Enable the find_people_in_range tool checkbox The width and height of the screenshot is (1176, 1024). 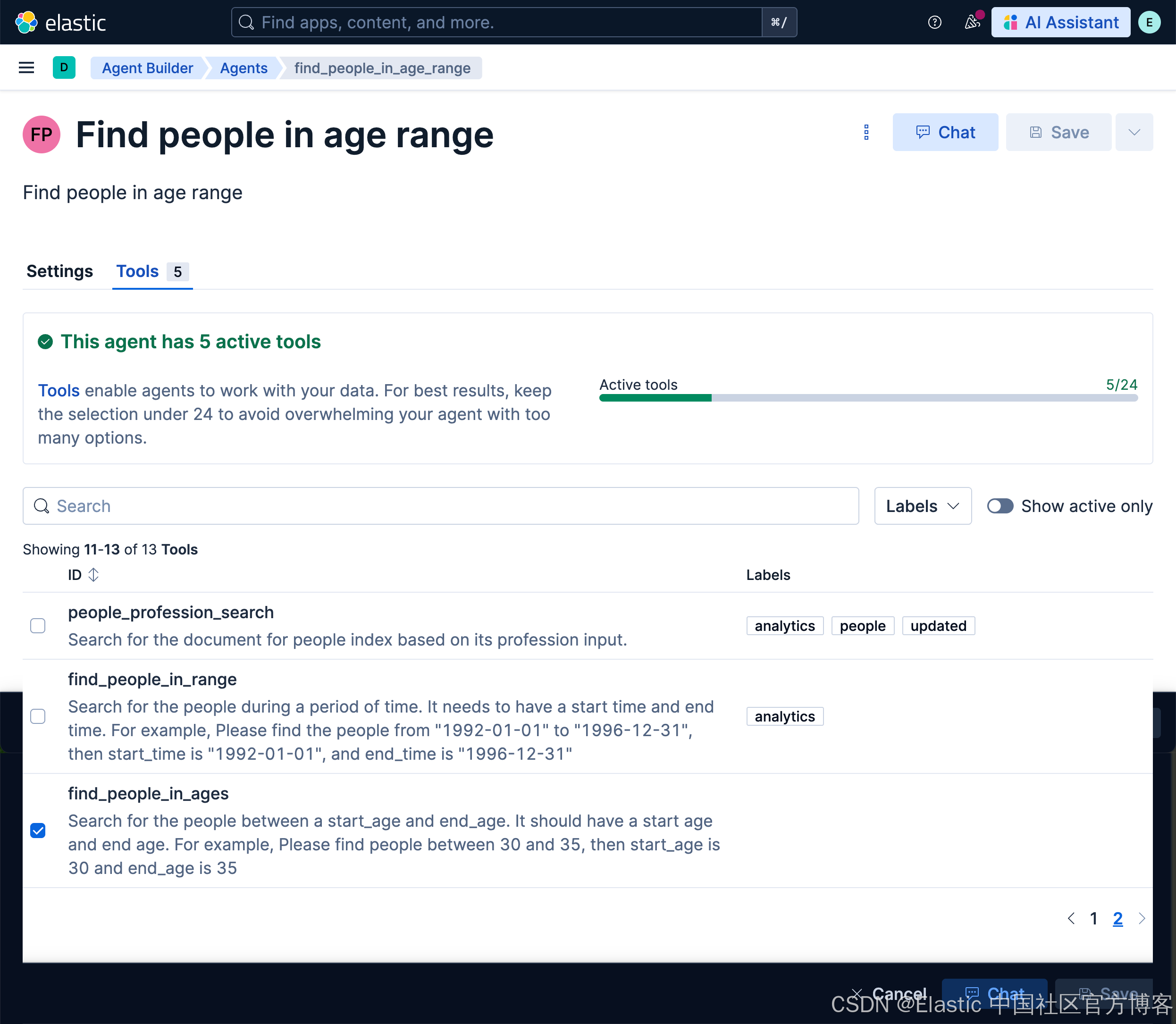(x=38, y=716)
